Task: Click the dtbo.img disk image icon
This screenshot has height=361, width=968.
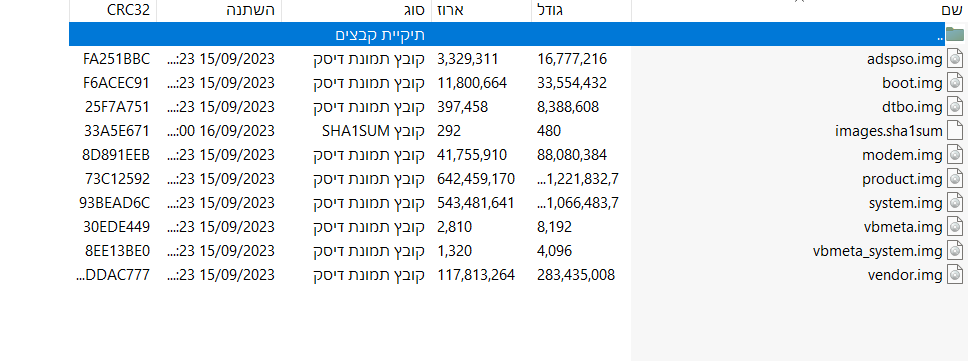Action: click(955, 107)
